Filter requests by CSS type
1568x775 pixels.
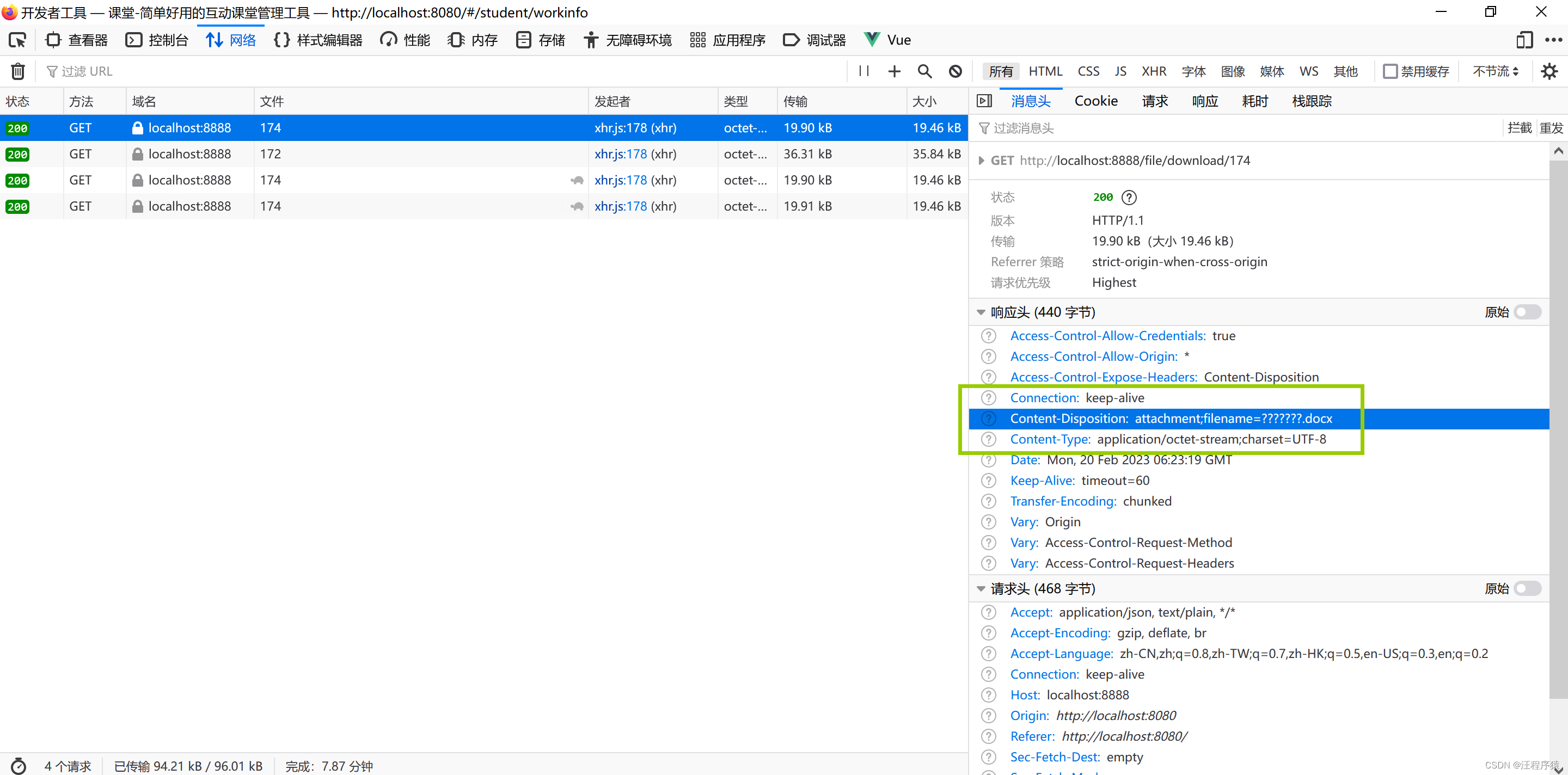pyautogui.click(x=1088, y=71)
